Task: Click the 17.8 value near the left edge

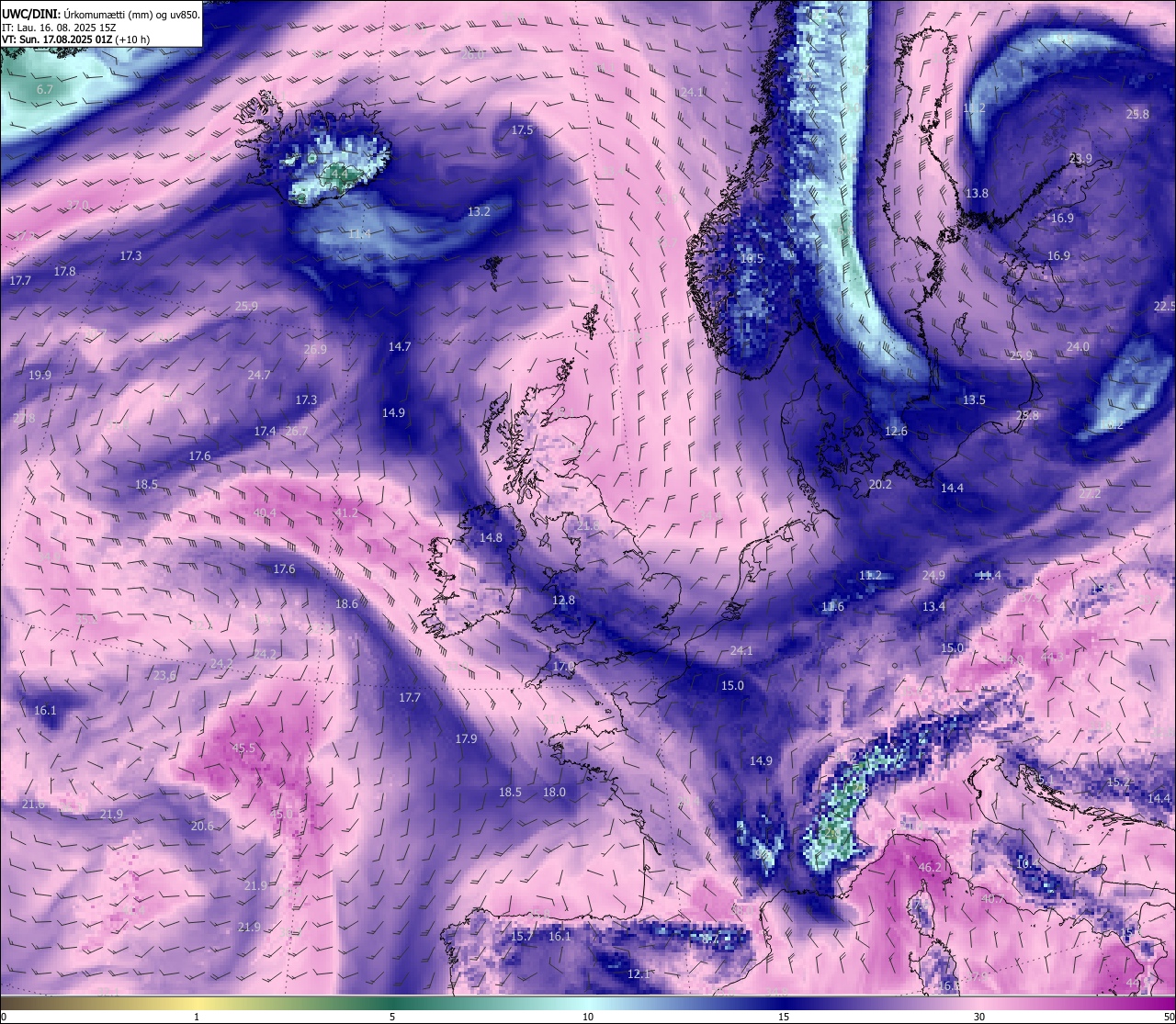Action: click(64, 271)
